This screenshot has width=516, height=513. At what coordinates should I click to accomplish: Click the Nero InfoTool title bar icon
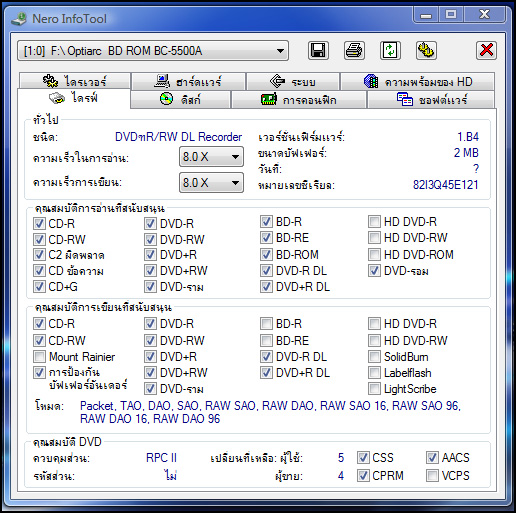point(19,19)
